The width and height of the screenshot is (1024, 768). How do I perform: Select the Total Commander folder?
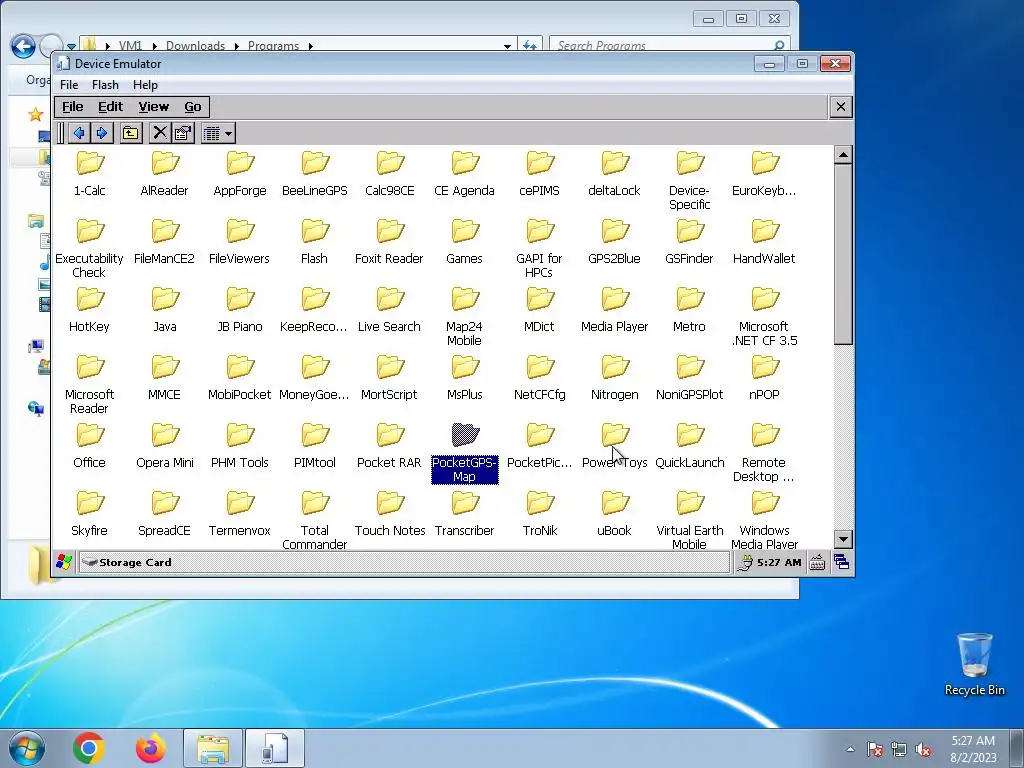[x=315, y=519]
